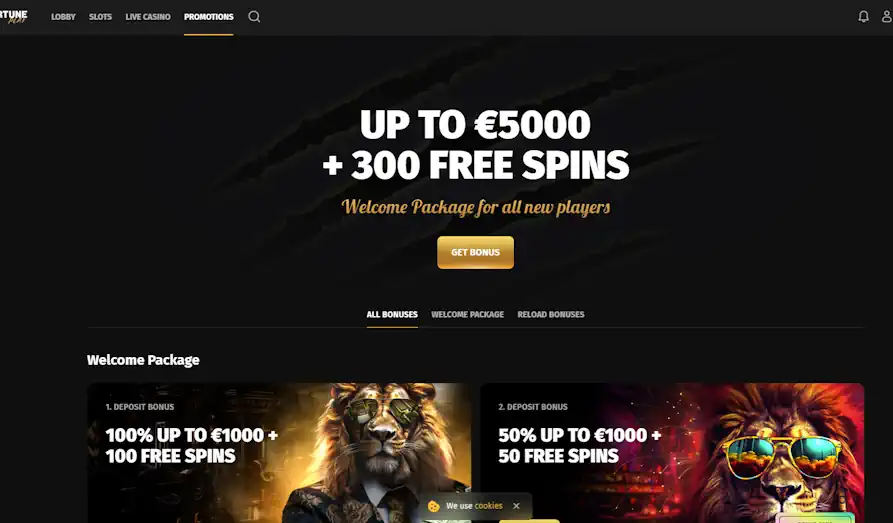Open the Slots menu item

coord(100,17)
